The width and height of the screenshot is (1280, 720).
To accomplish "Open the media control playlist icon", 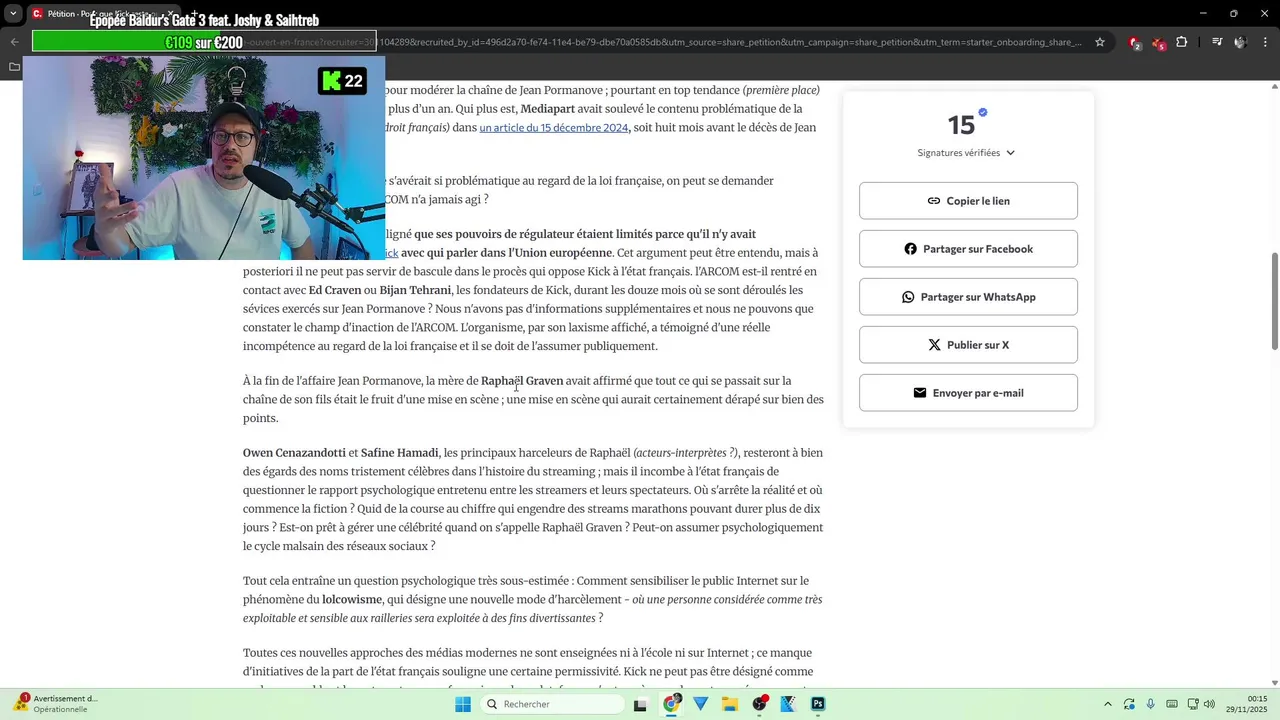I will (1217, 42).
